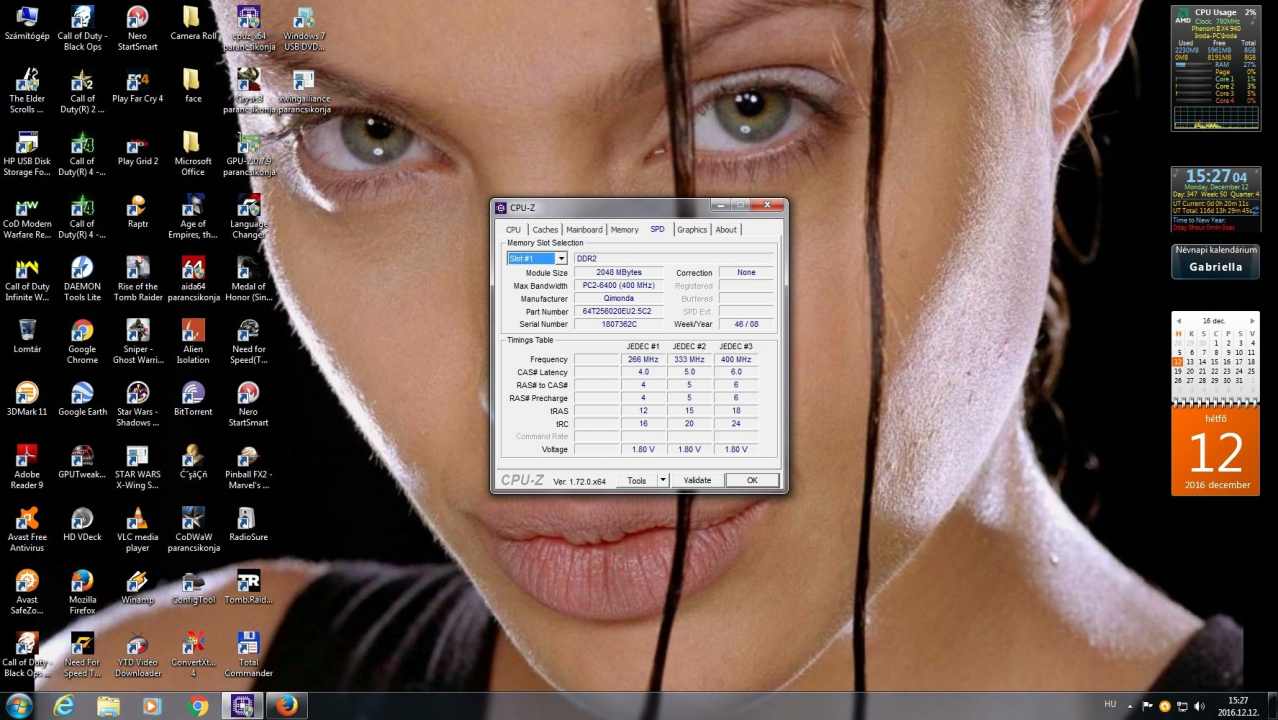
Task: Open Call of Duty - Black Ops shortcut at top
Action: pos(82,29)
